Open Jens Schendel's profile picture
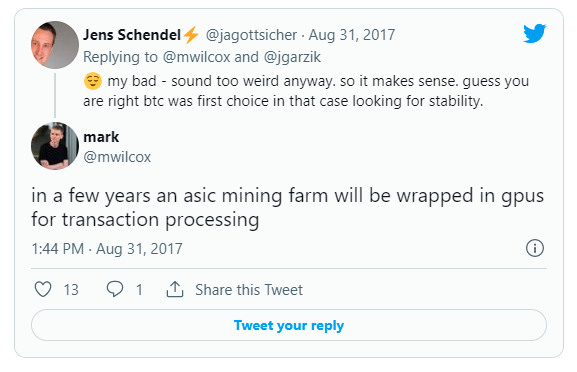The image size is (577, 372). point(55,45)
